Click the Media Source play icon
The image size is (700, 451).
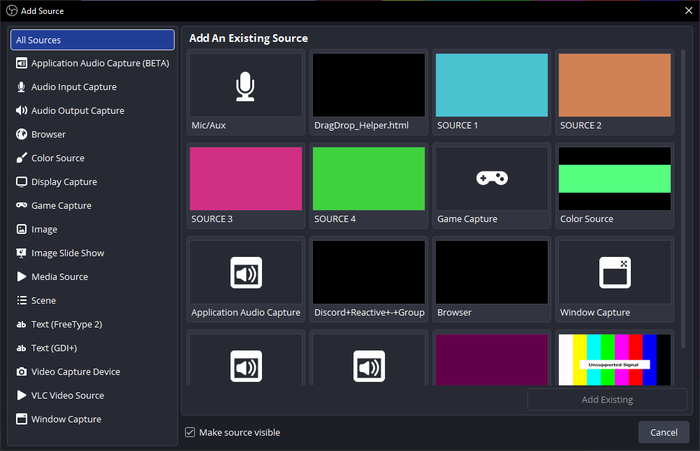(21, 276)
